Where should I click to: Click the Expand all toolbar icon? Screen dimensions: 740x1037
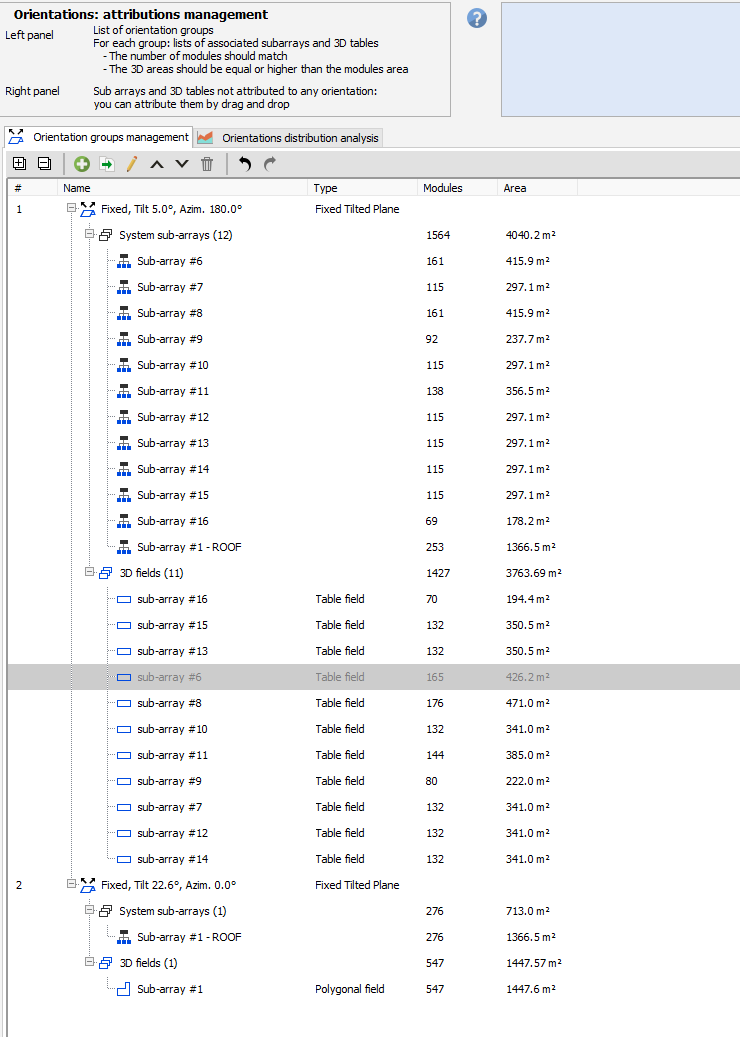(x=20, y=164)
